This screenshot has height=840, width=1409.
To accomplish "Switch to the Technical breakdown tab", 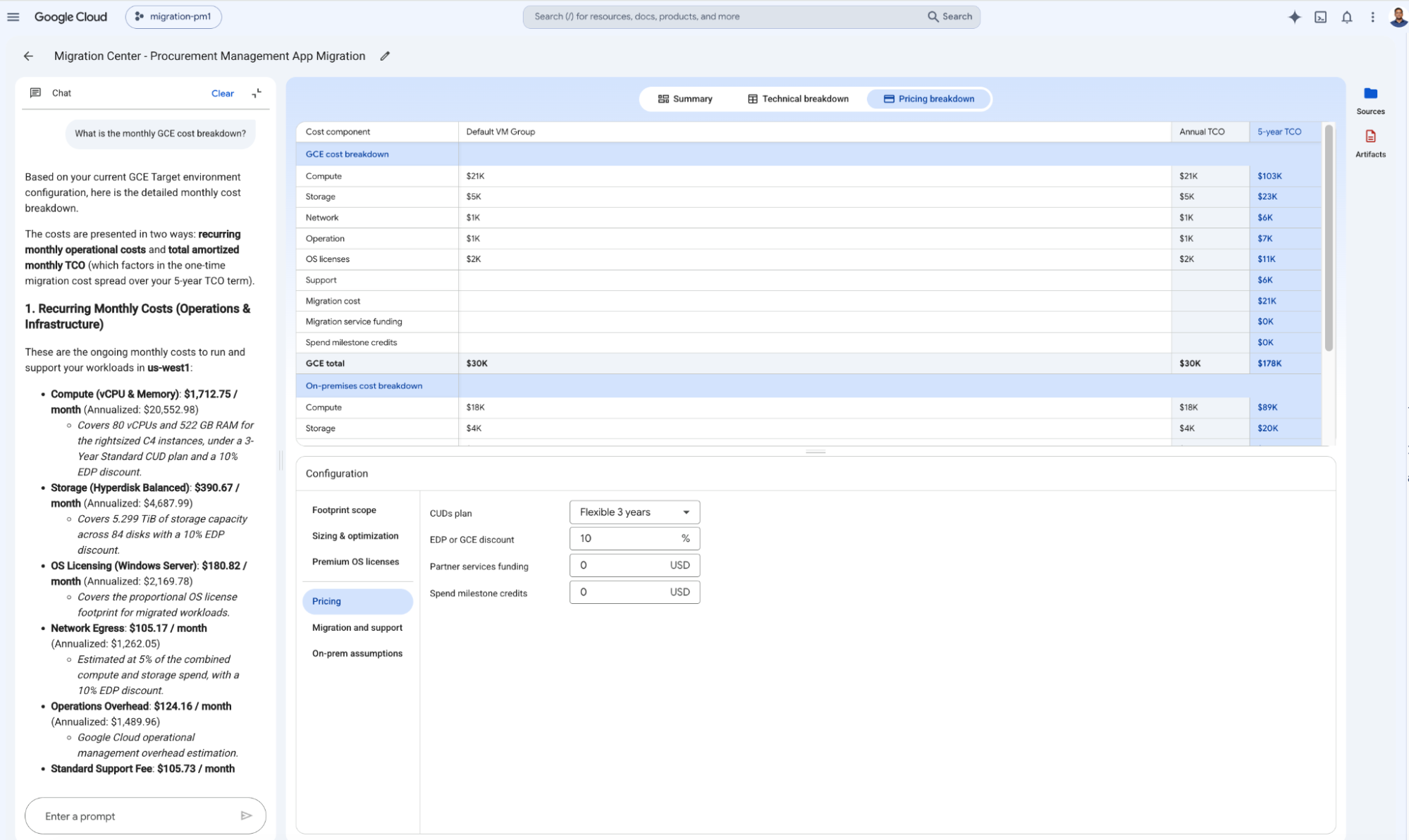I will pos(798,99).
